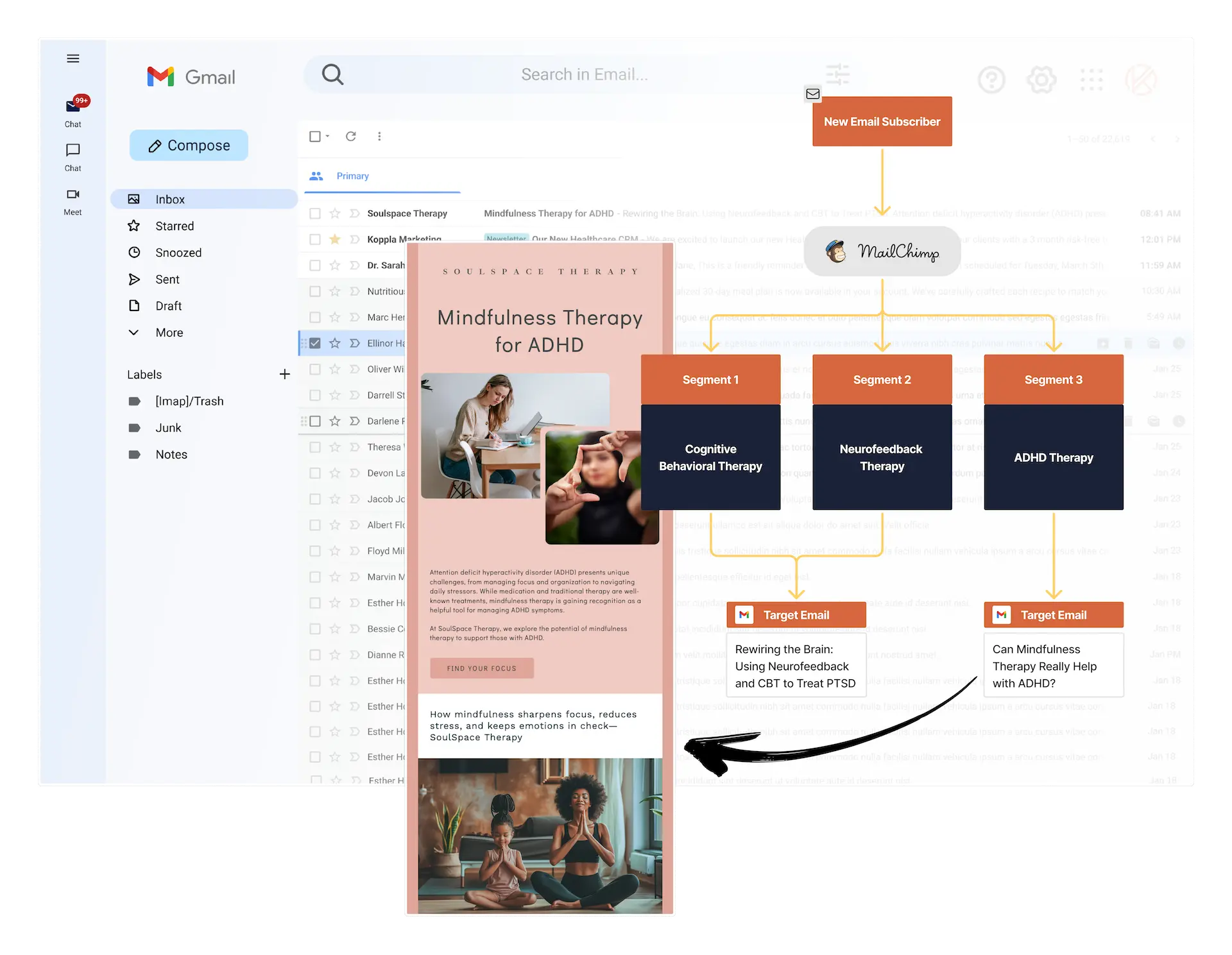The image size is (1232, 955).
Task: Open the account avatar at top right
Action: click(x=1141, y=80)
